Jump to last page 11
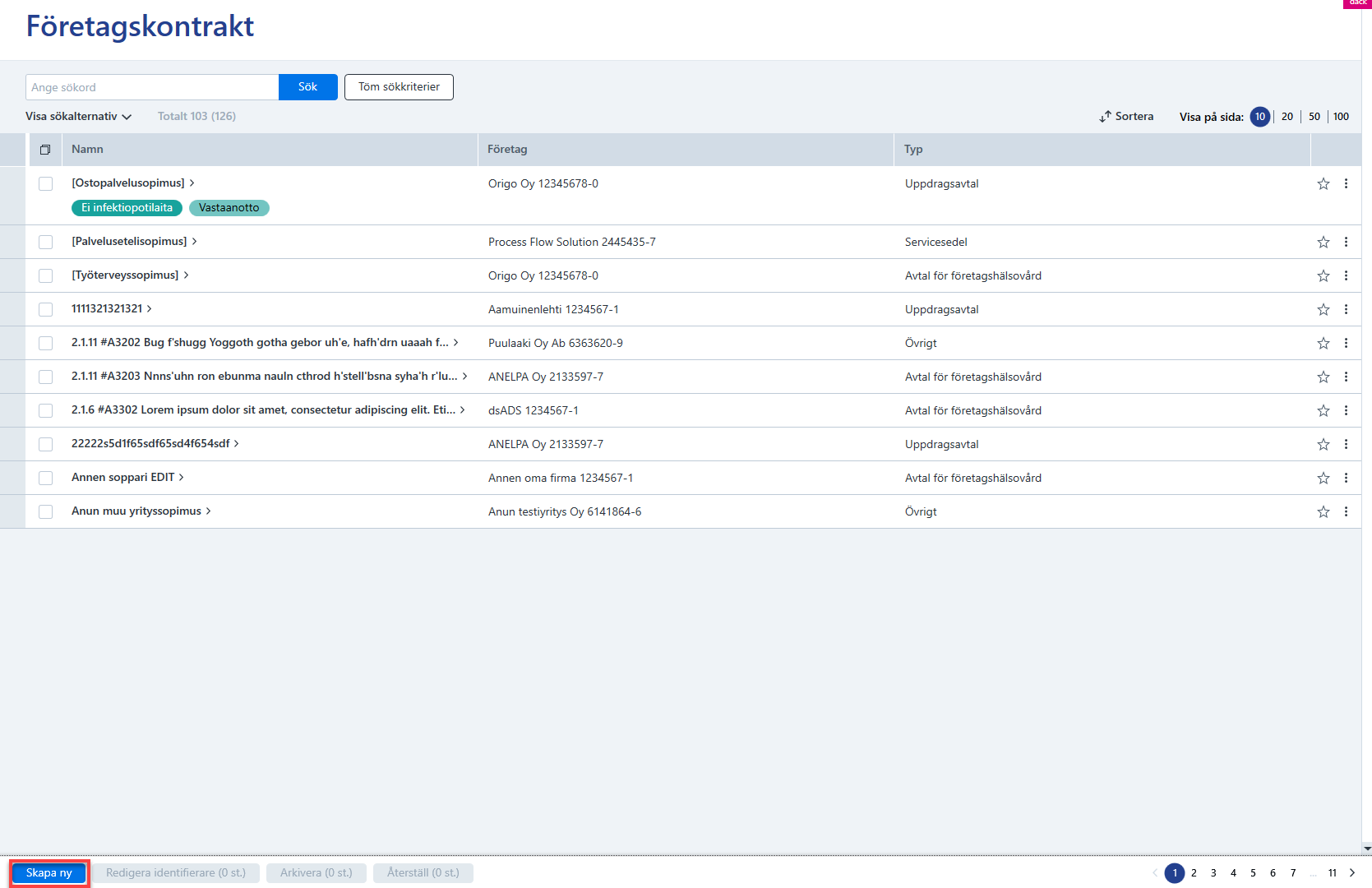The image size is (1372, 888). pyautogui.click(x=1333, y=873)
